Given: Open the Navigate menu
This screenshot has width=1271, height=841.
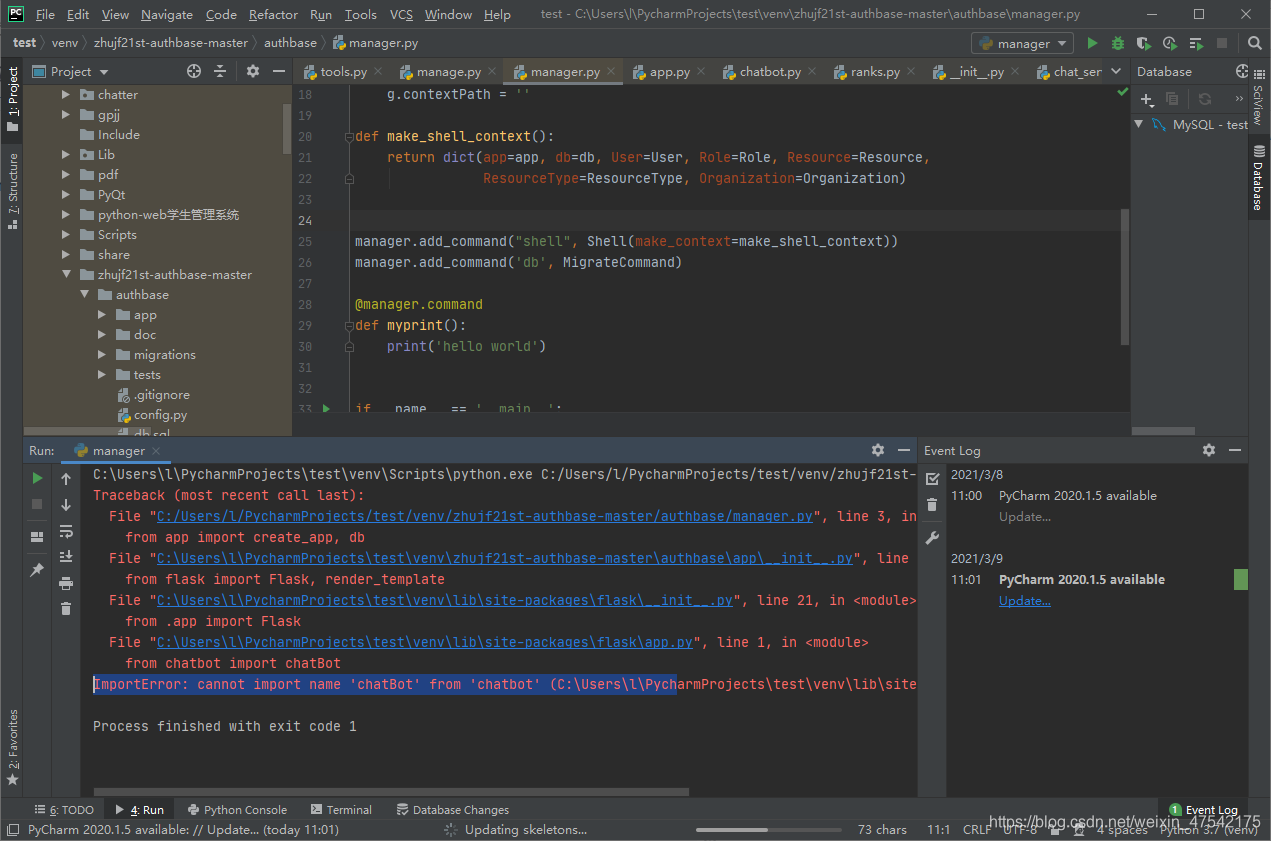Looking at the screenshot, I should coord(167,14).
